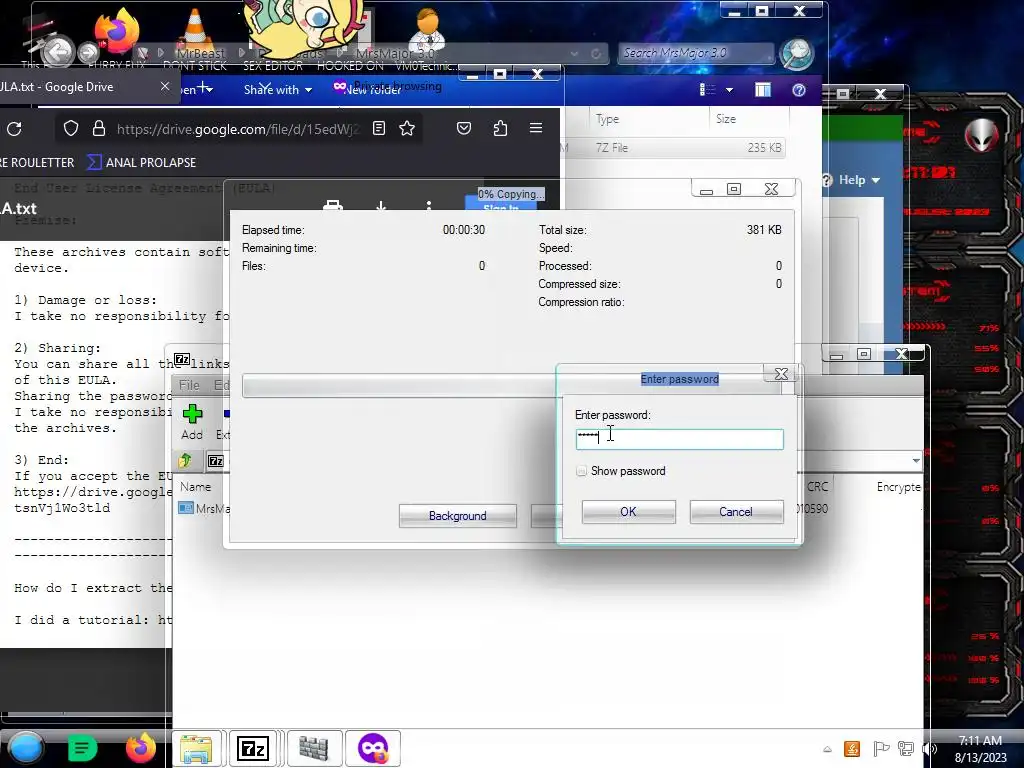Click the Alienware alien head icon
Screen dimensions: 1024x768
[x=982, y=135]
